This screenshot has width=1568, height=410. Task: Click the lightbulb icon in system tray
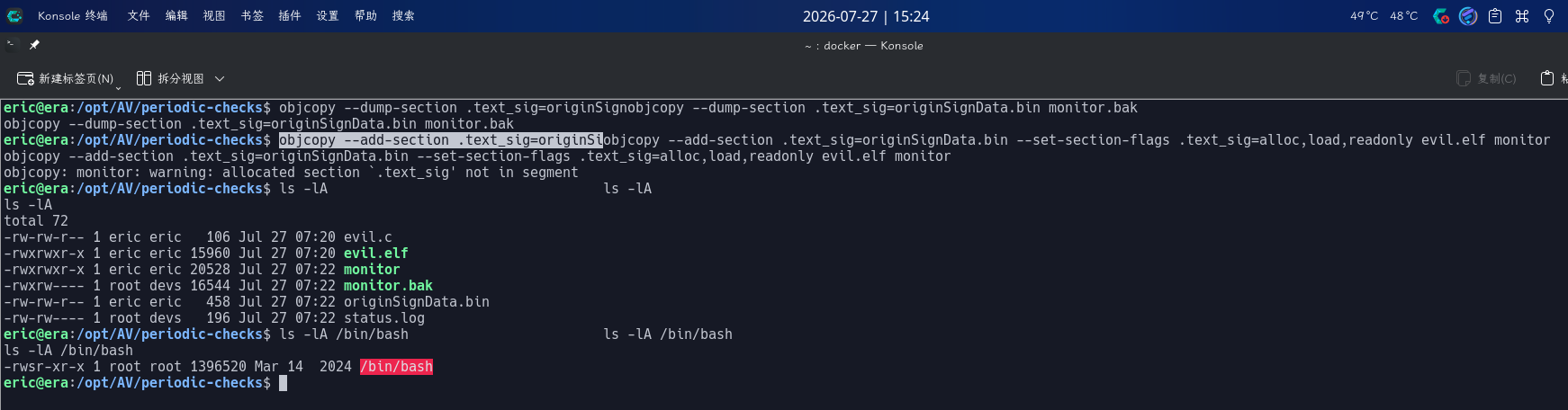1549,16
